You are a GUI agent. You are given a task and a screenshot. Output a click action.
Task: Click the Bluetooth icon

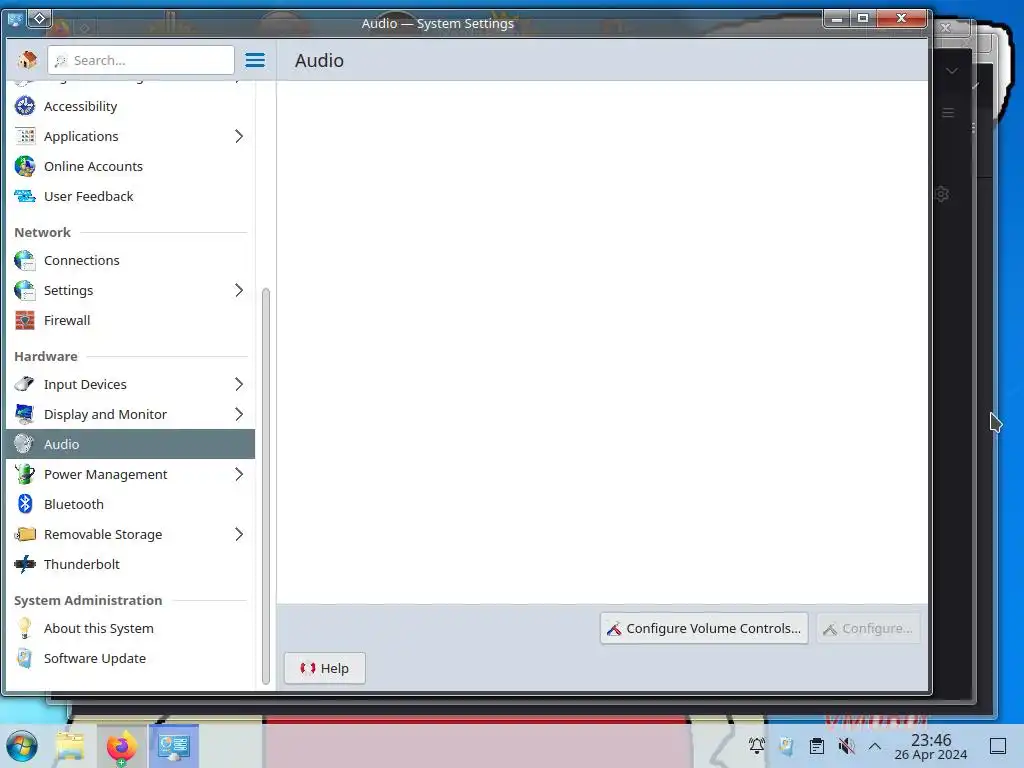tap(25, 504)
